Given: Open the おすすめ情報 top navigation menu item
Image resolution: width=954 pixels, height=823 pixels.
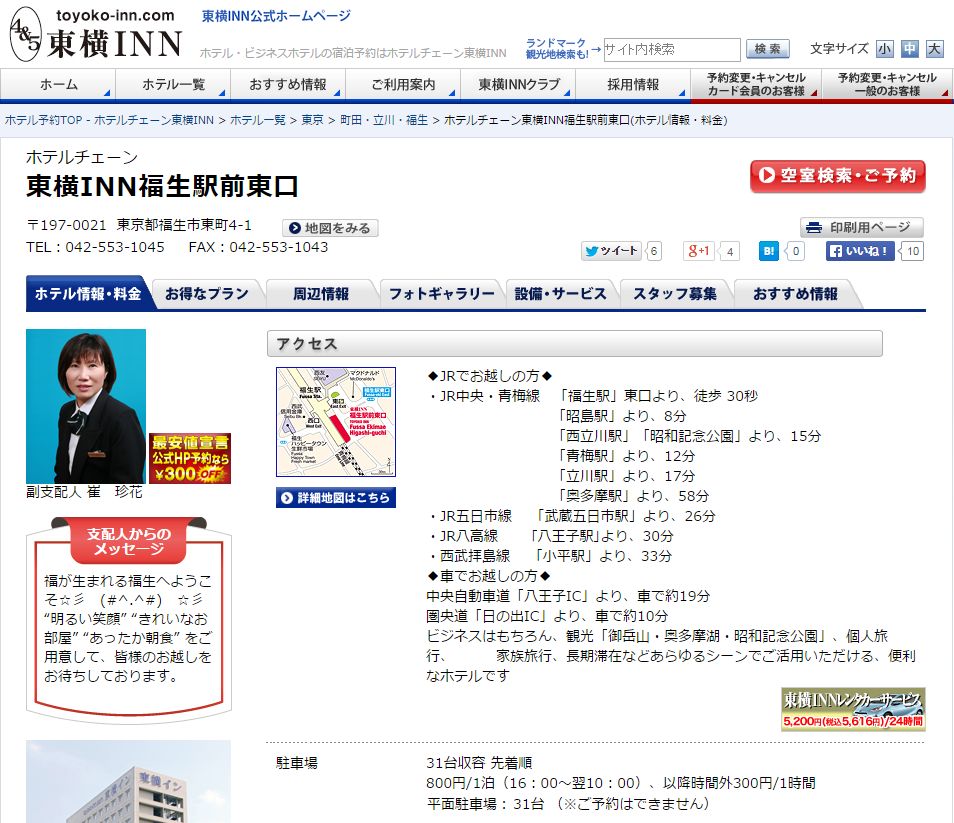Looking at the screenshot, I should tap(288, 85).
